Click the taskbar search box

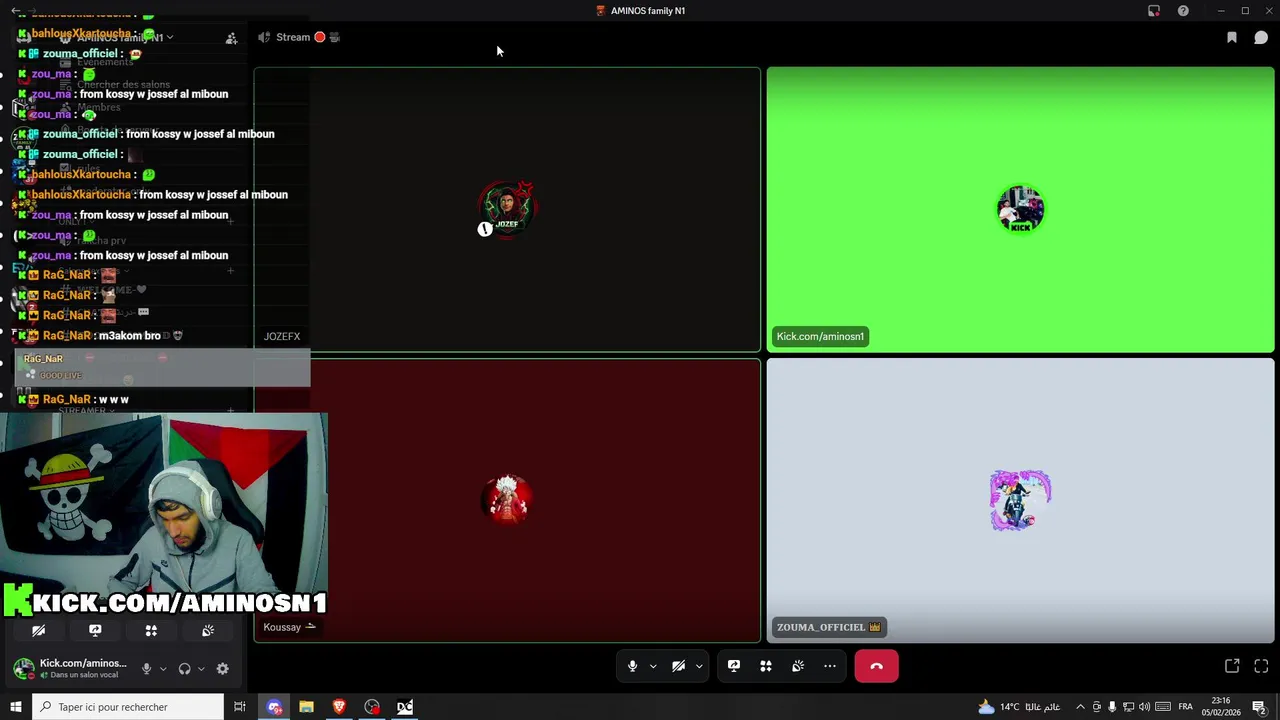pyautogui.click(x=128, y=707)
